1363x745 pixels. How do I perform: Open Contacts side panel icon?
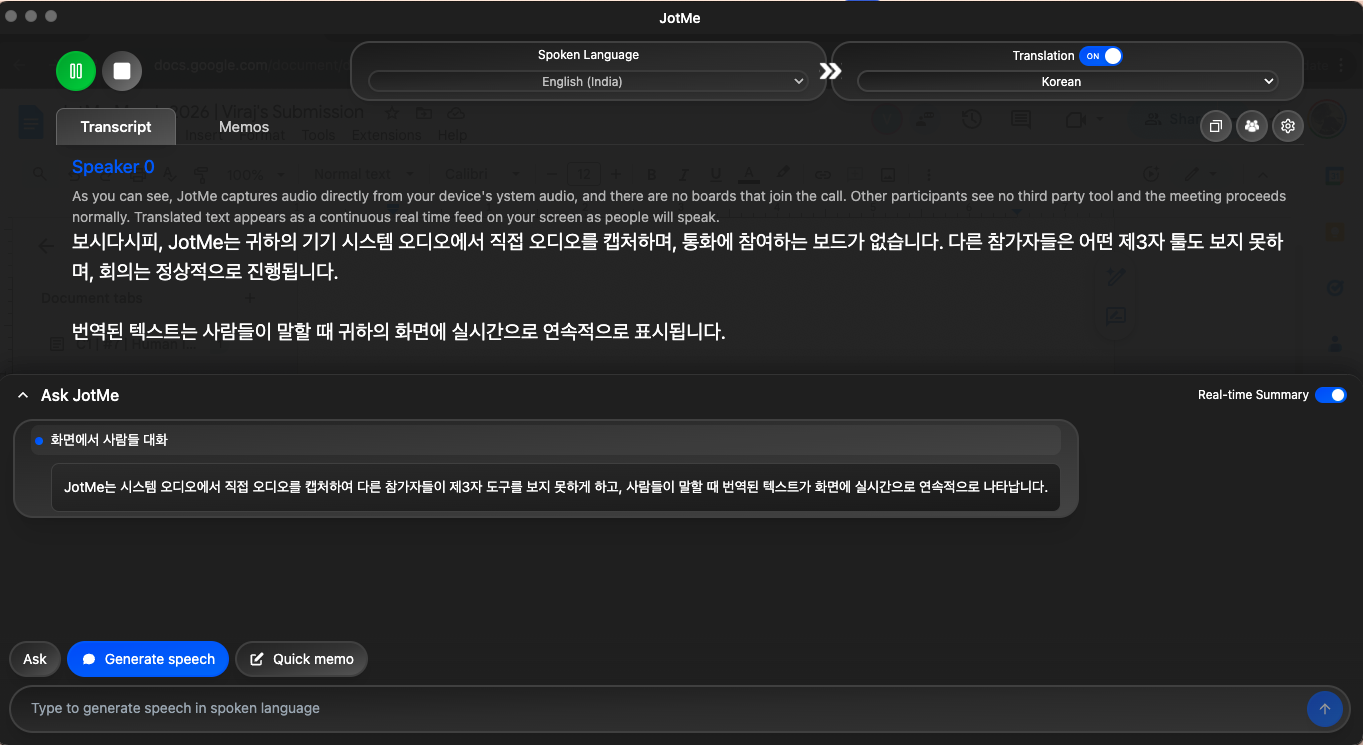pyautogui.click(x=1334, y=343)
